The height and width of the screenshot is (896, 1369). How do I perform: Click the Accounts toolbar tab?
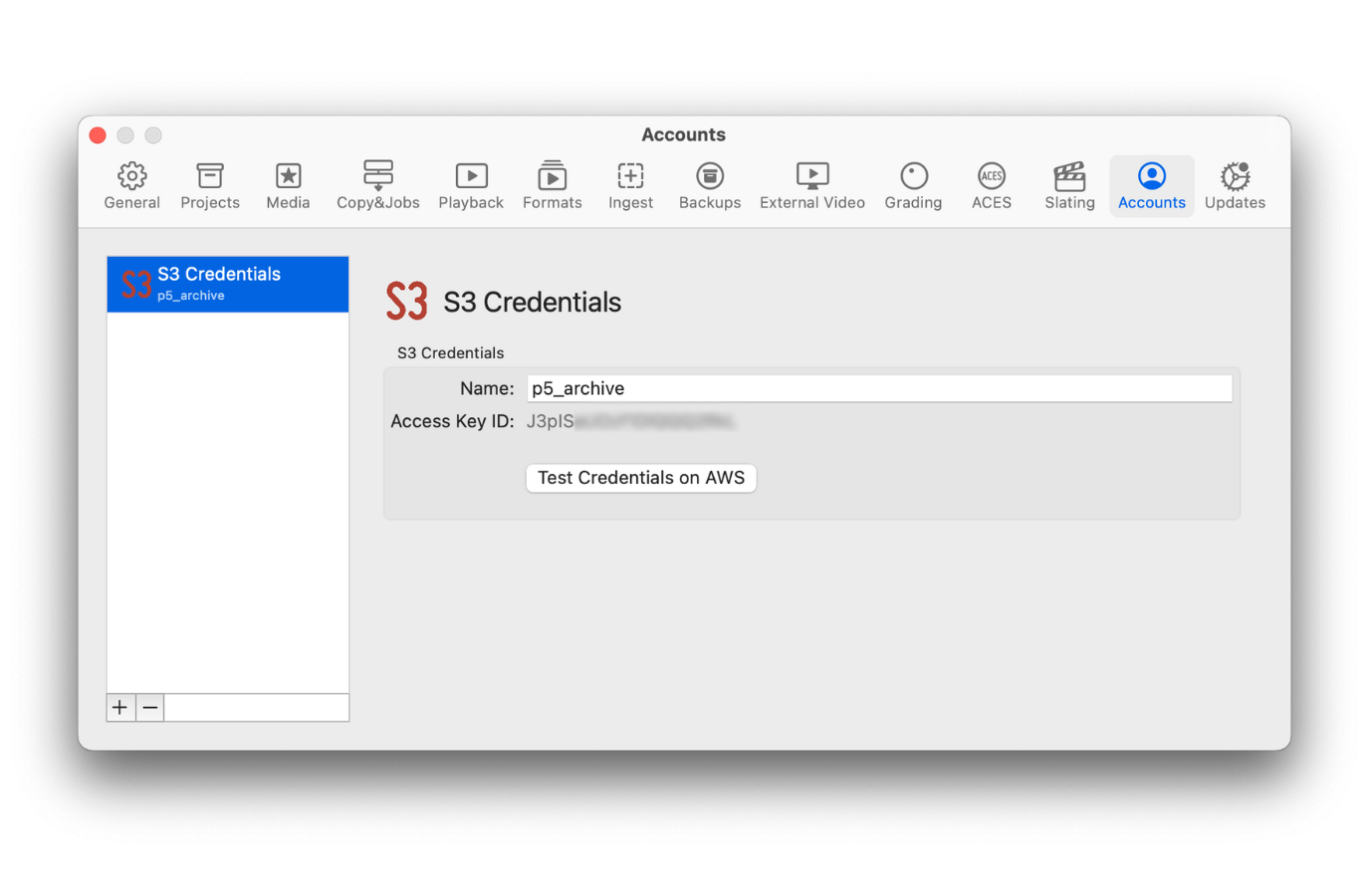tap(1151, 186)
